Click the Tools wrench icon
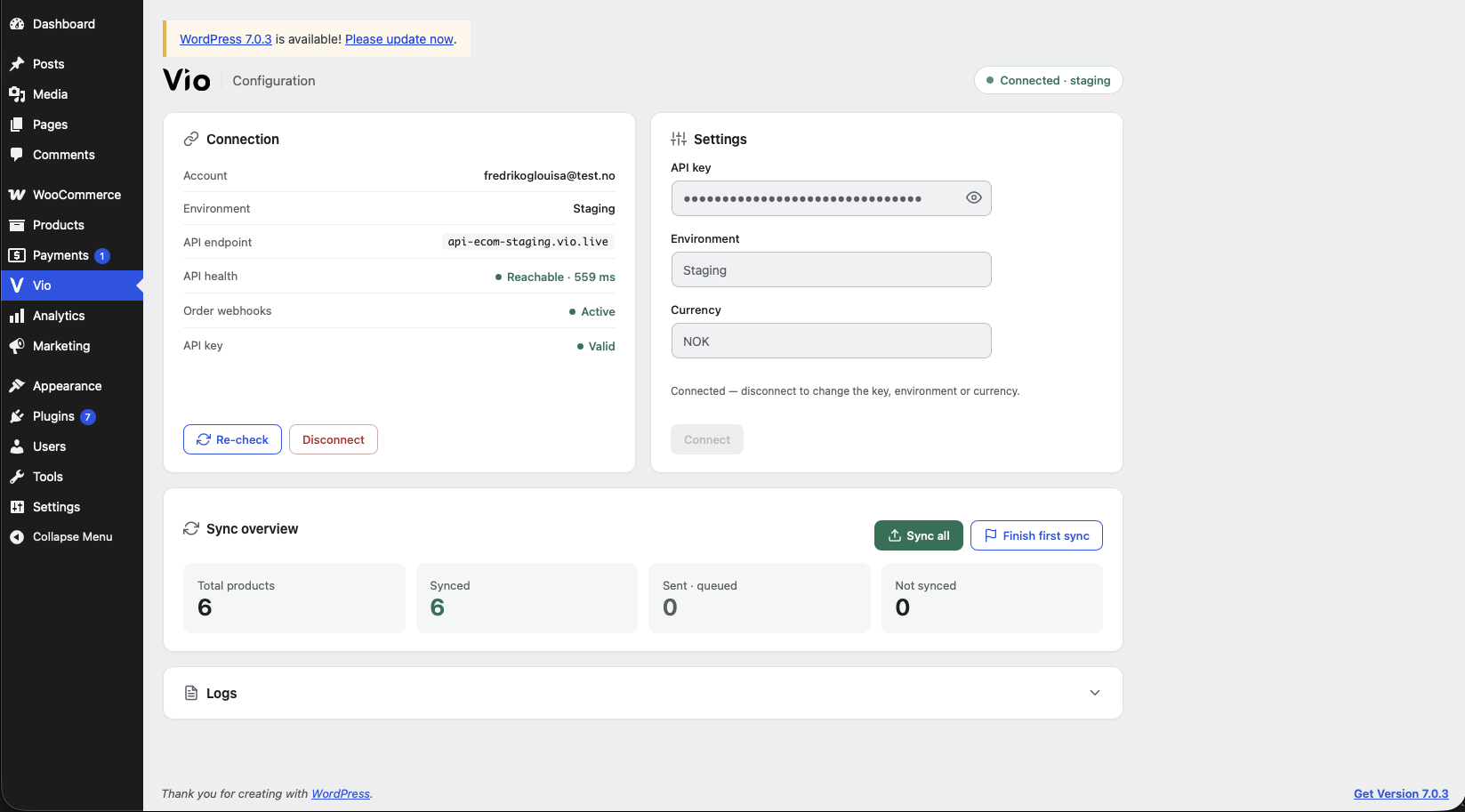Image resolution: width=1465 pixels, height=812 pixels. tap(17, 477)
